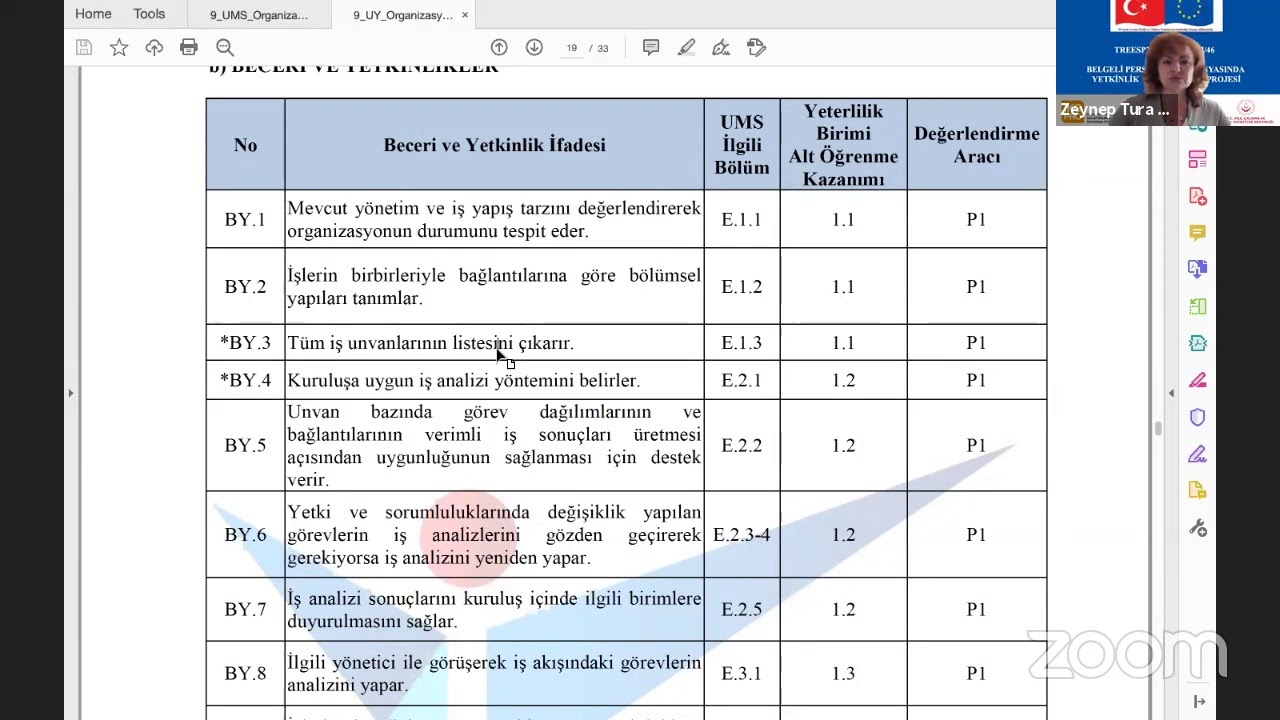Click the page number field showing 19
The image size is (1280, 720).
click(572, 47)
